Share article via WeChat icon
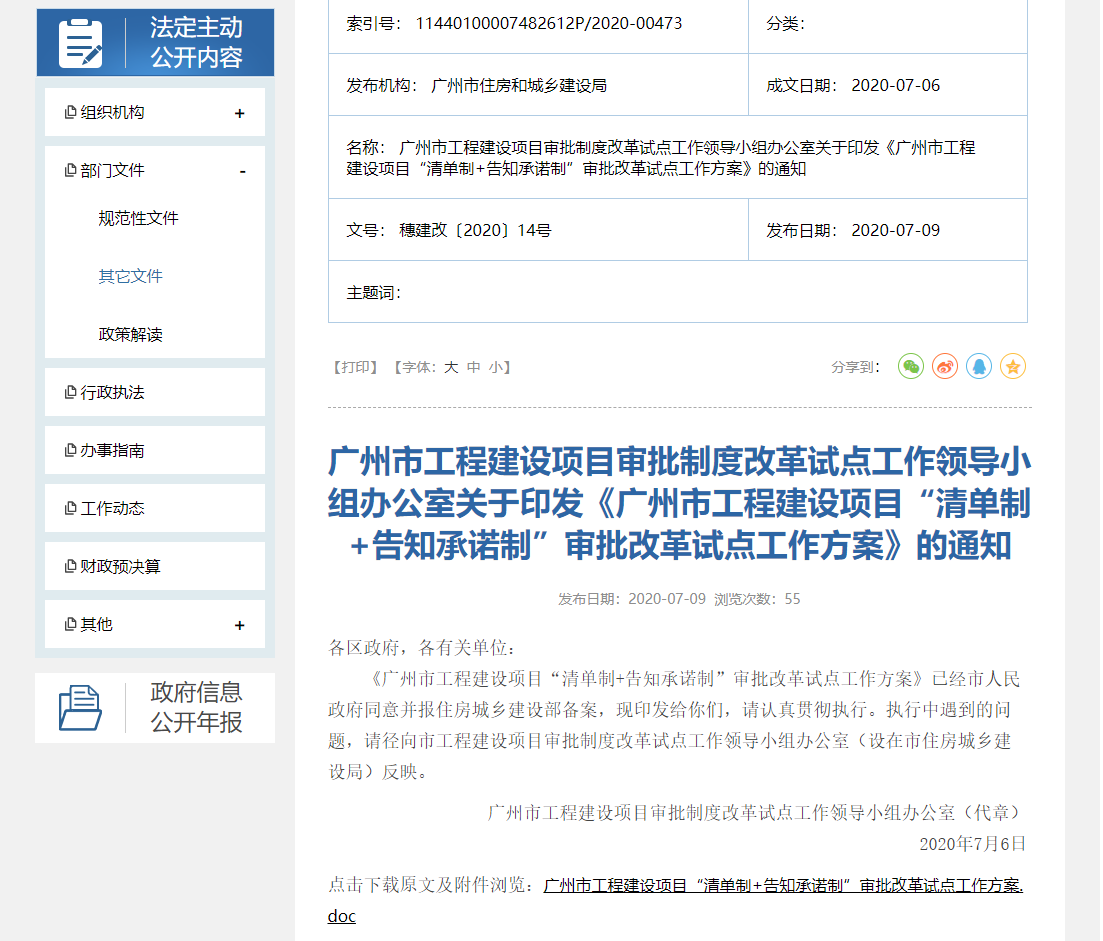 click(910, 367)
